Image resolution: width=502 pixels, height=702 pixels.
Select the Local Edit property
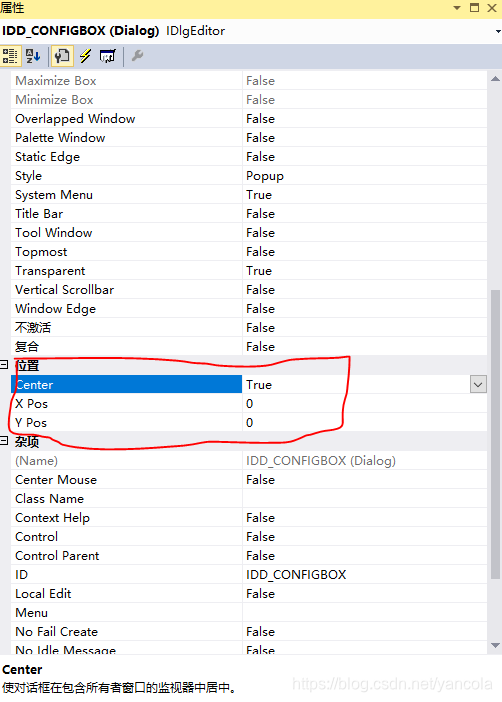click(126, 594)
